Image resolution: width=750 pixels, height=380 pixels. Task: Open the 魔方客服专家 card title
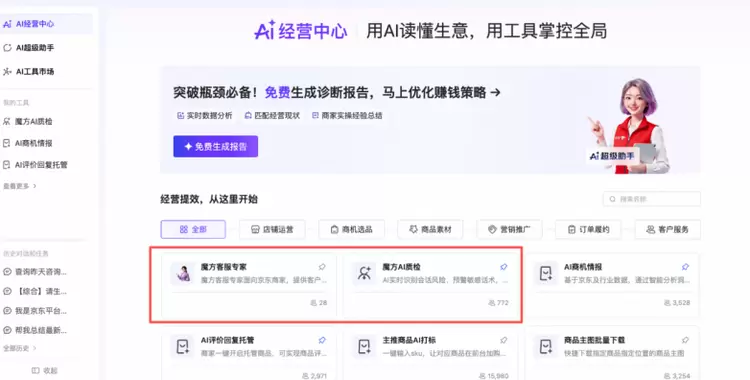tap(223, 267)
